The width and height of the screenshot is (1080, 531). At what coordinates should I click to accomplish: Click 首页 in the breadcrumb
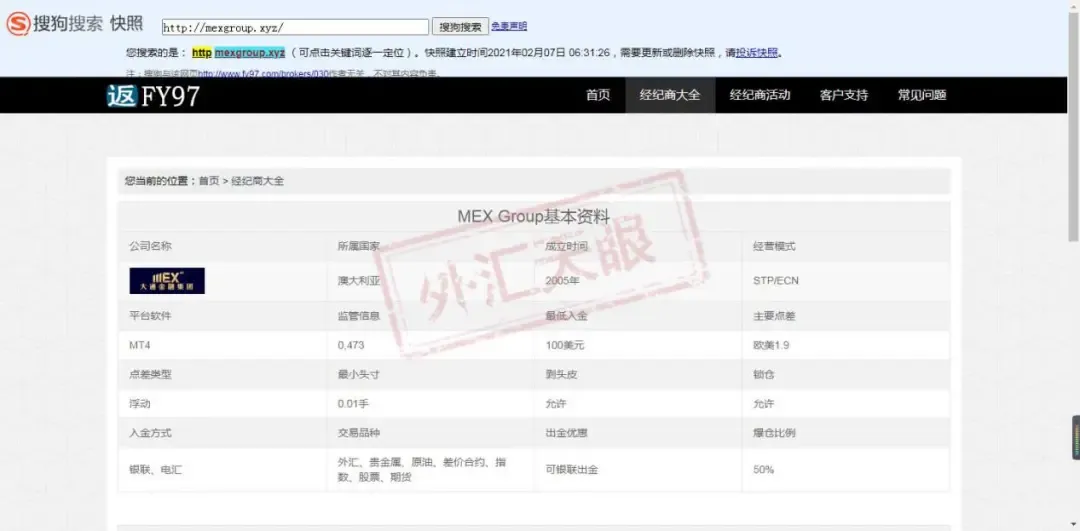(x=209, y=181)
